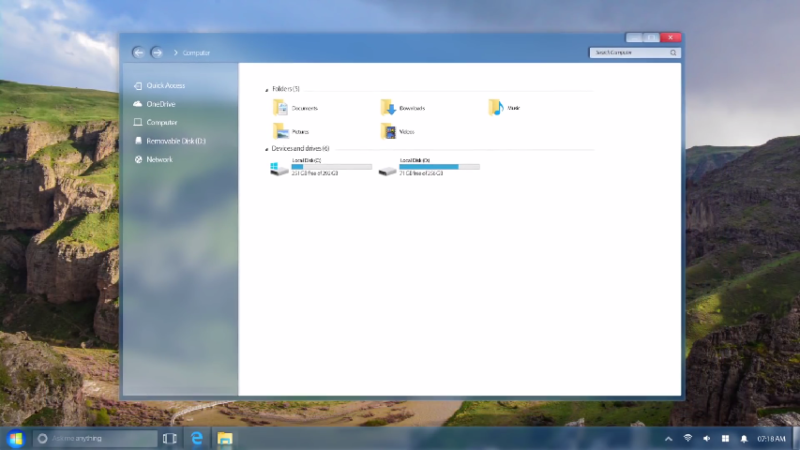
Task: Launch Edge browser from the taskbar
Action: (x=198, y=438)
